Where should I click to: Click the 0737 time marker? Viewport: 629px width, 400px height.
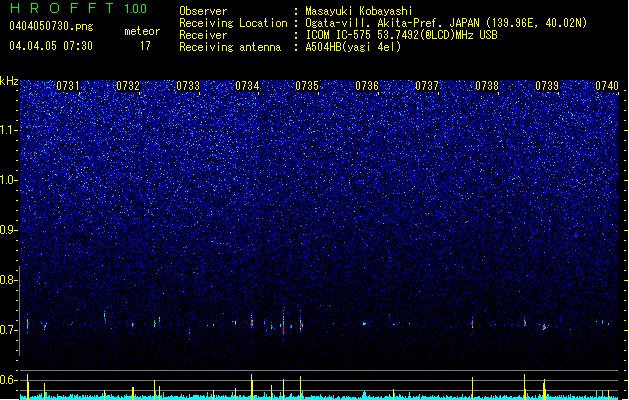click(x=427, y=86)
